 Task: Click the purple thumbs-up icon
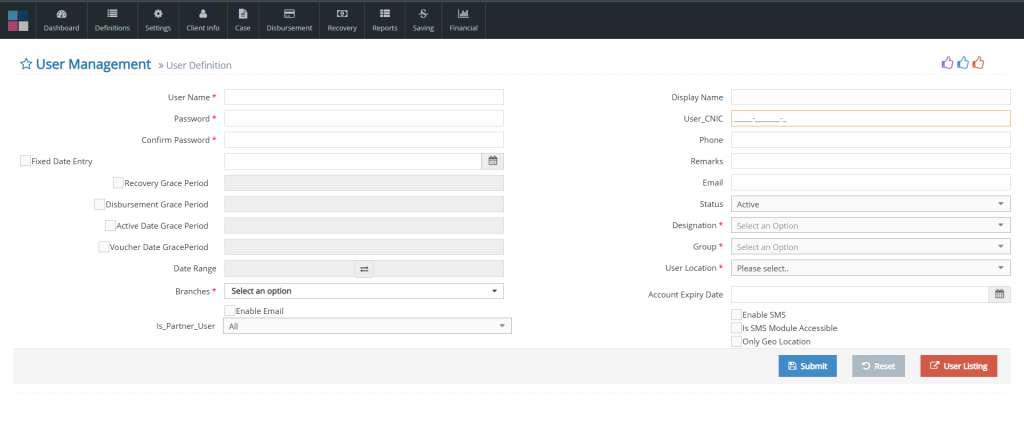pyautogui.click(x=947, y=63)
